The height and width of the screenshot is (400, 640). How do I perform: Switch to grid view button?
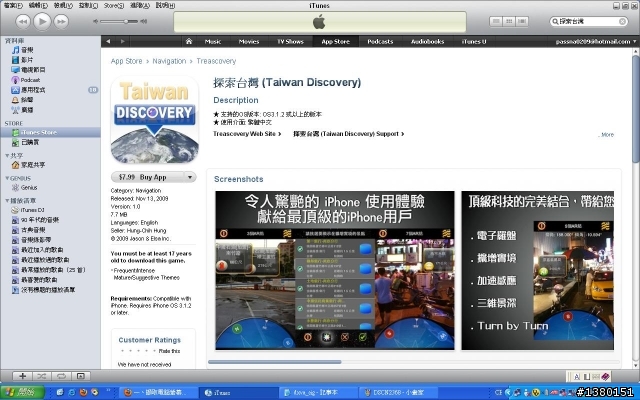509,21
